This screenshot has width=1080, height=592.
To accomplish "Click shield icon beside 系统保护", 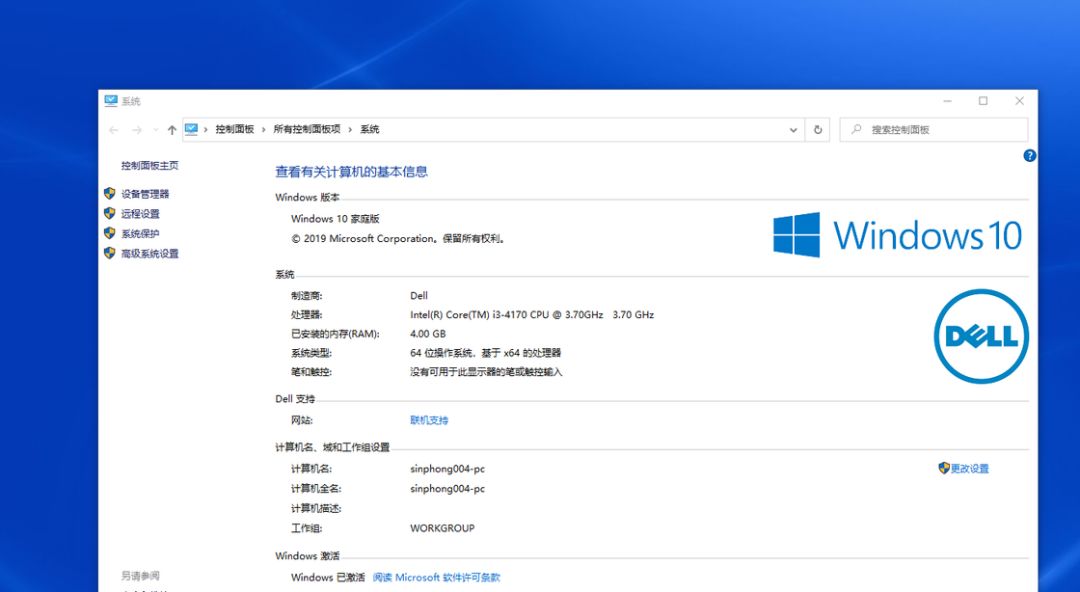I will [110, 233].
